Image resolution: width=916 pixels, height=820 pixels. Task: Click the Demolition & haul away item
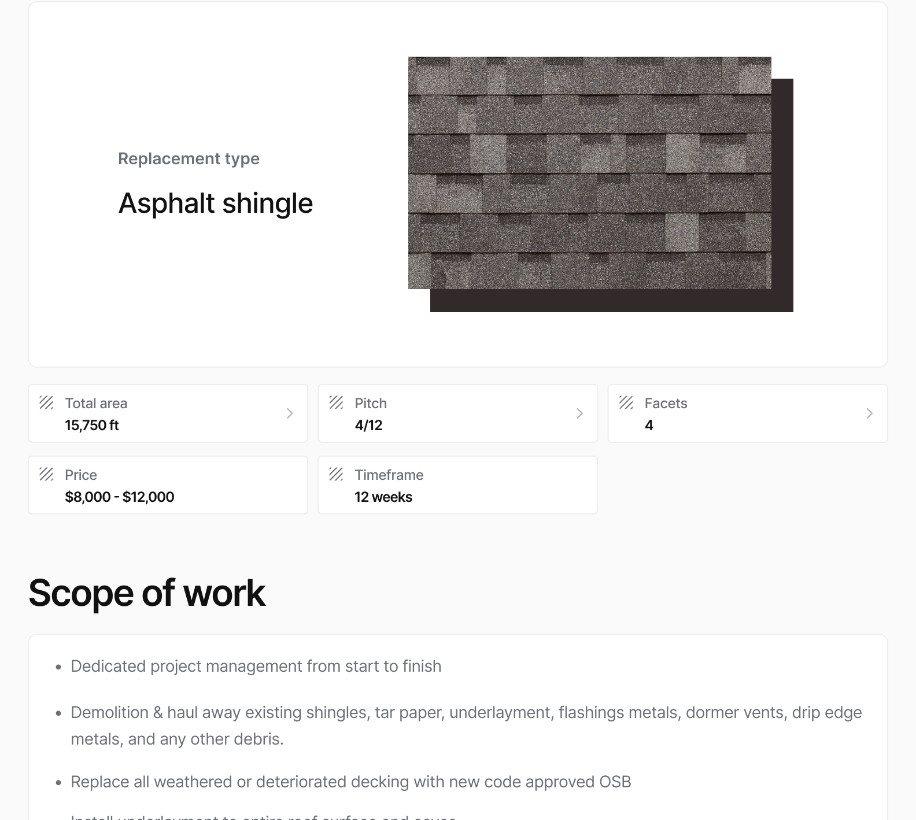(x=466, y=725)
